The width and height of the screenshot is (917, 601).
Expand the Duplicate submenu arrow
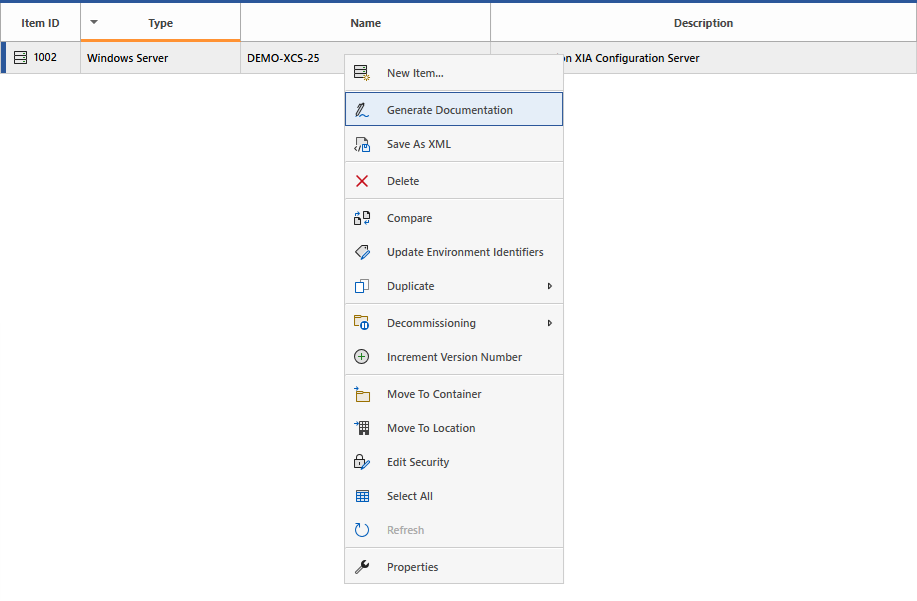[x=549, y=286]
